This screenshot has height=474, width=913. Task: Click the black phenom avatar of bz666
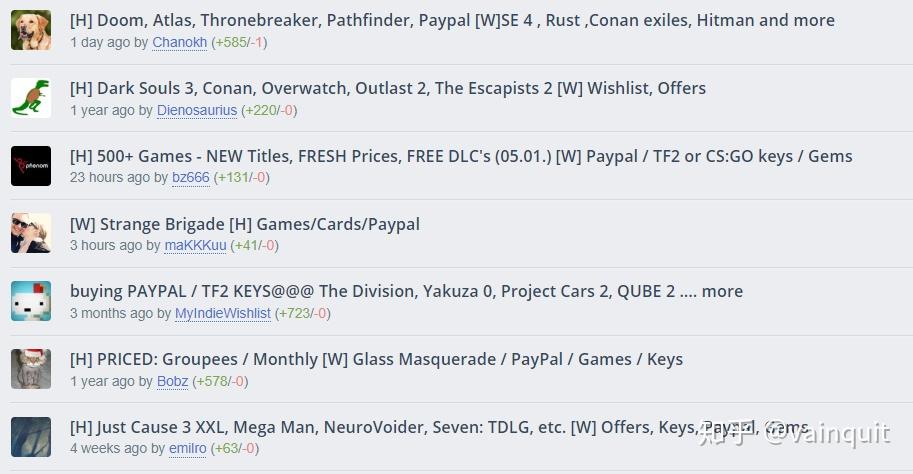tap(31, 166)
